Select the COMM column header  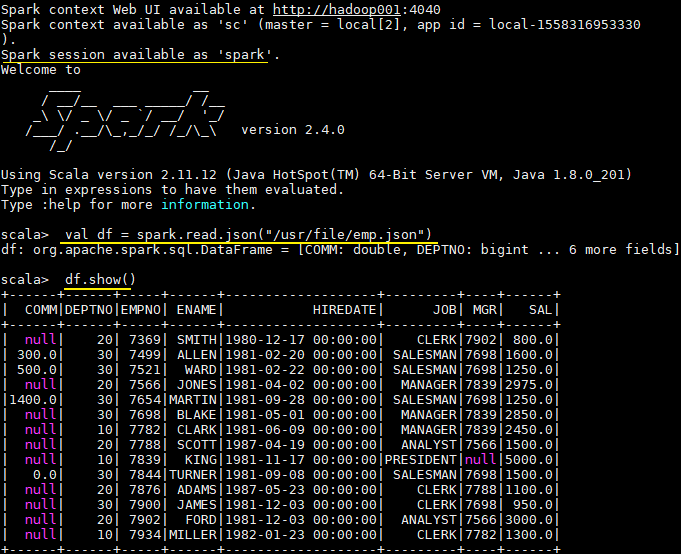(41, 310)
